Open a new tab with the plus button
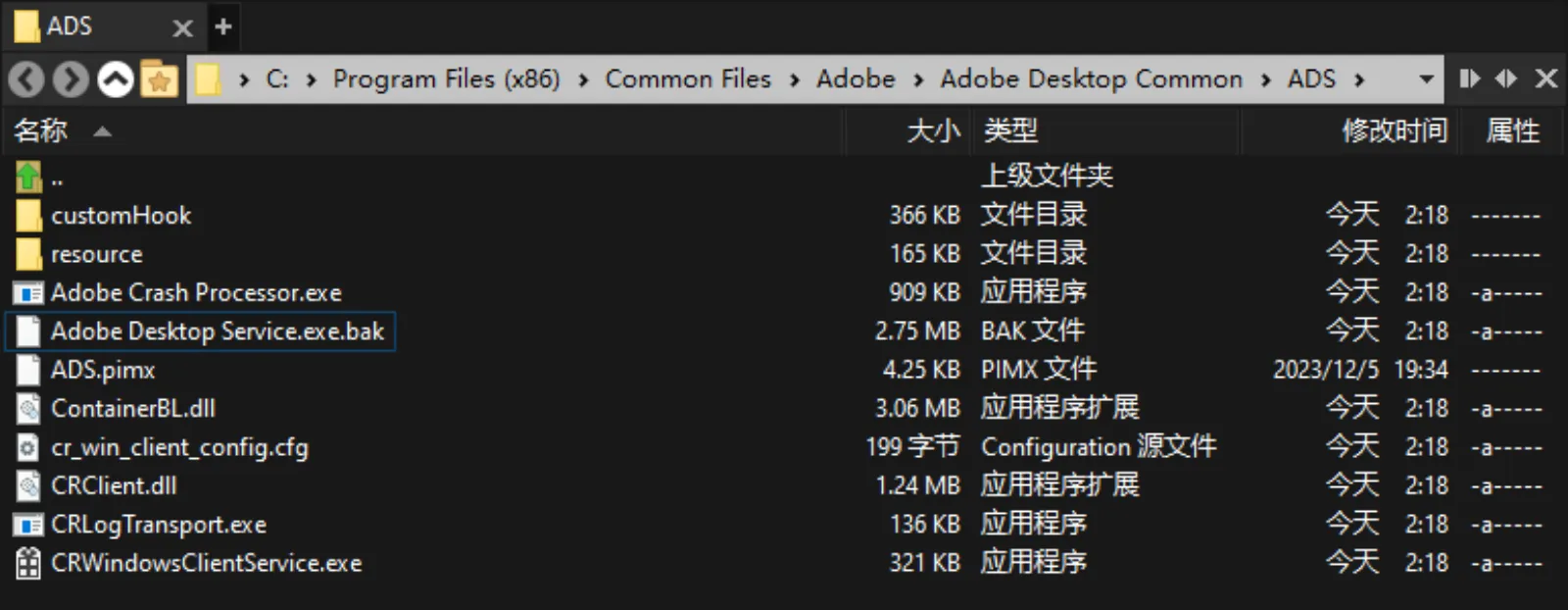This screenshot has height=610, width=1568. coord(223,26)
